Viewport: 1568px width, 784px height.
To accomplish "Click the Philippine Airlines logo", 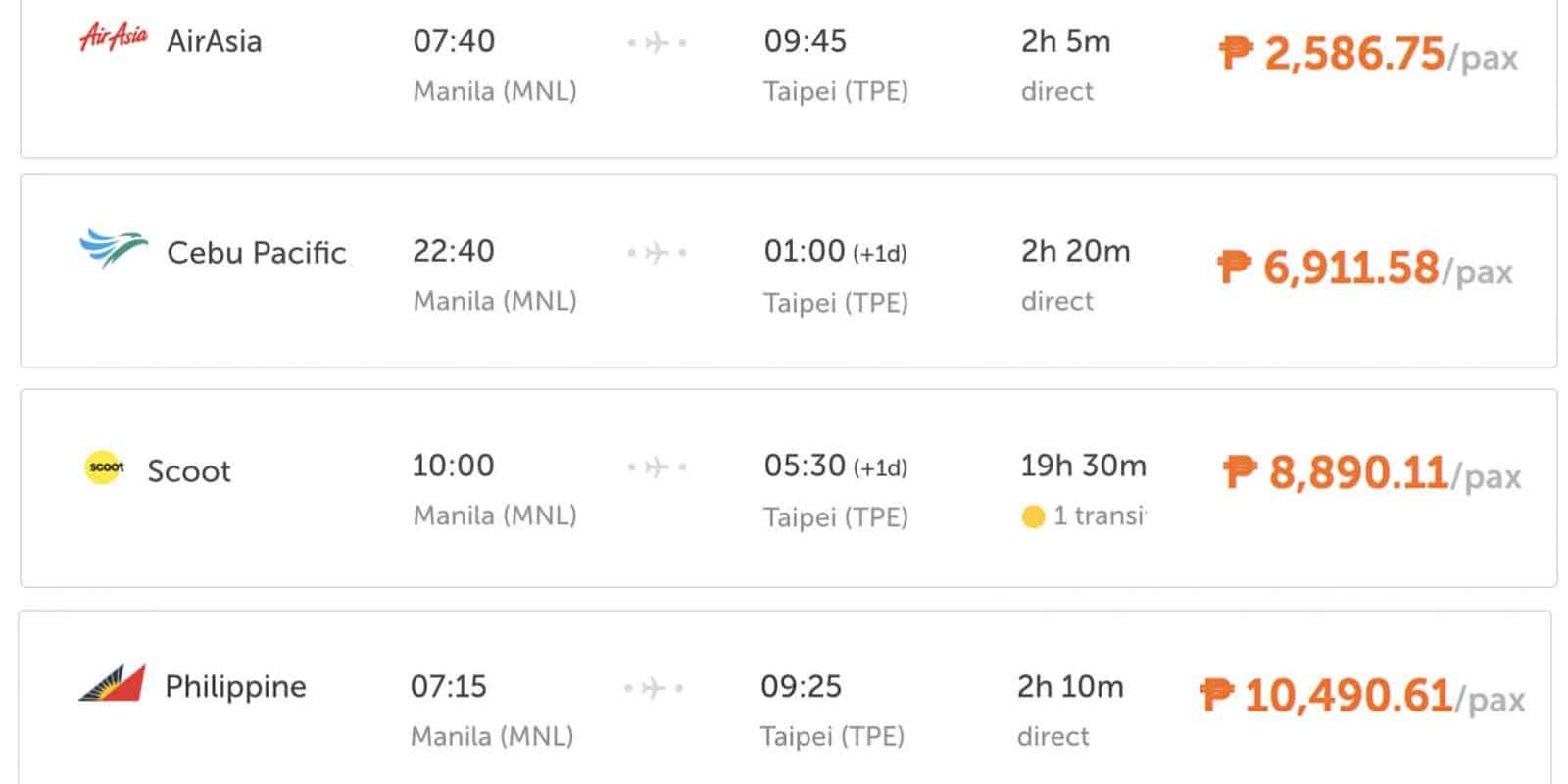I will pos(112,683).
